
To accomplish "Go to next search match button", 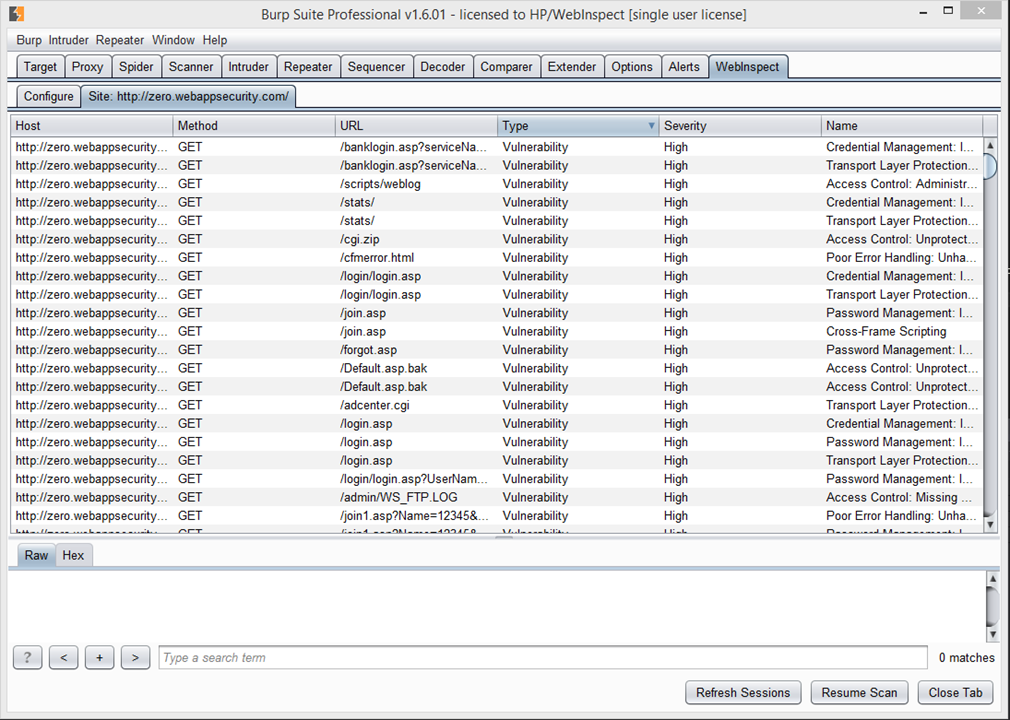I will tap(135, 658).
